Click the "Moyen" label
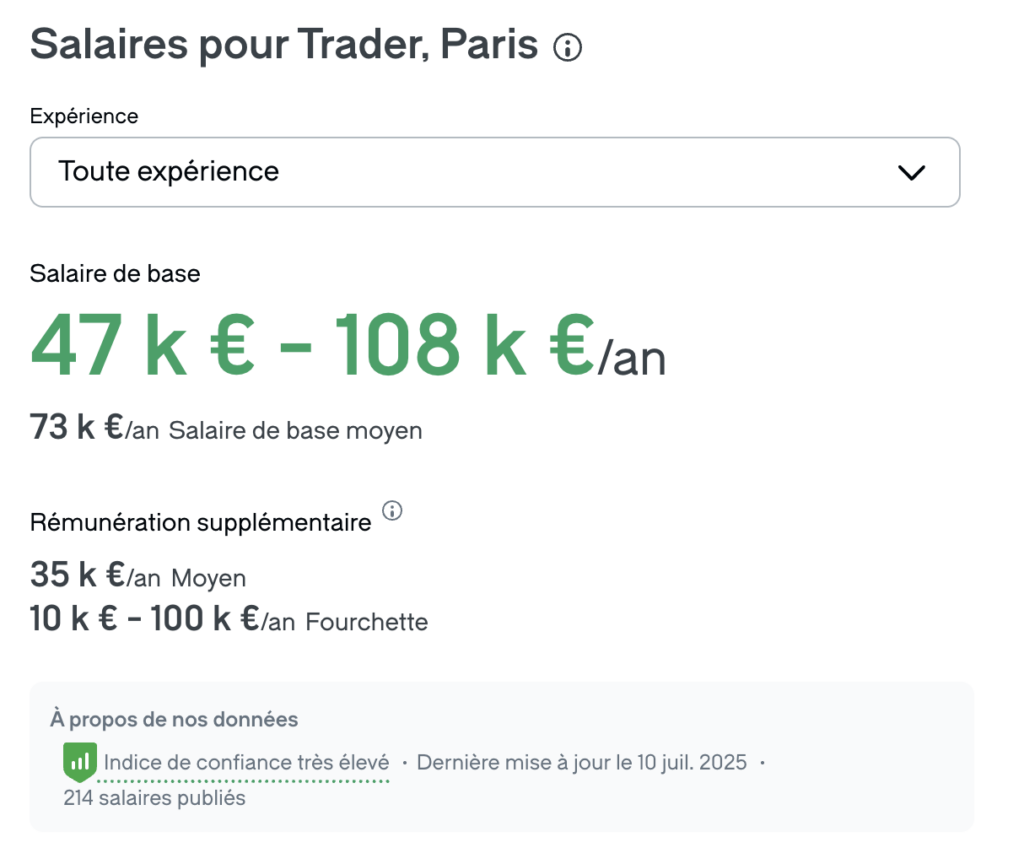 (x=209, y=578)
